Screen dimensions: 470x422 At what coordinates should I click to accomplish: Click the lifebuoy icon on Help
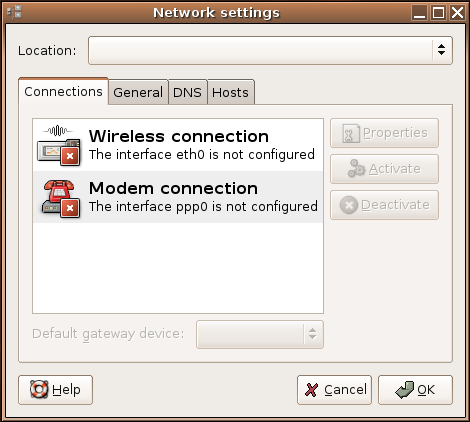[x=39, y=389]
